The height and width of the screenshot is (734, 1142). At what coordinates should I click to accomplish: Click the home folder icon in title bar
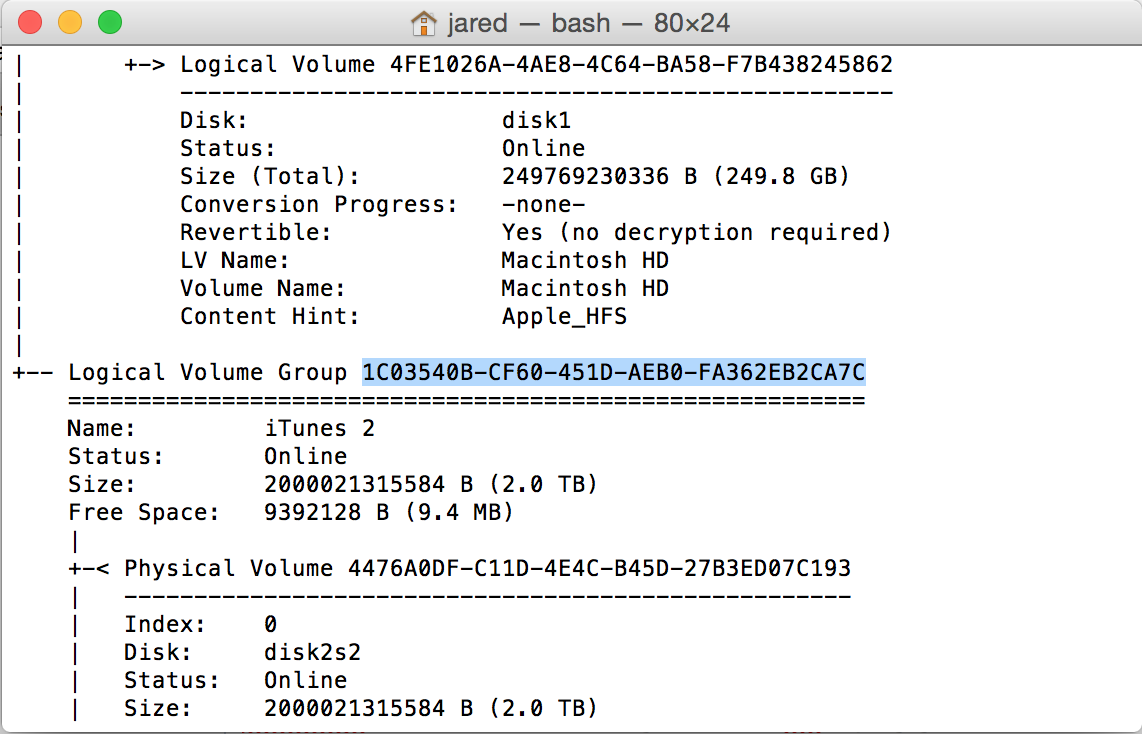423,23
